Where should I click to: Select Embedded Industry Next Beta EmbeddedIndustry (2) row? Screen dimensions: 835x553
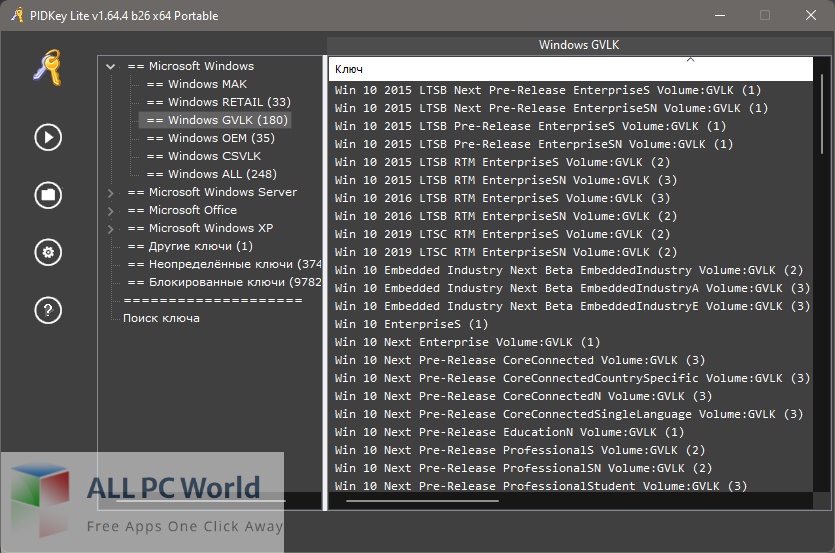pos(569,271)
